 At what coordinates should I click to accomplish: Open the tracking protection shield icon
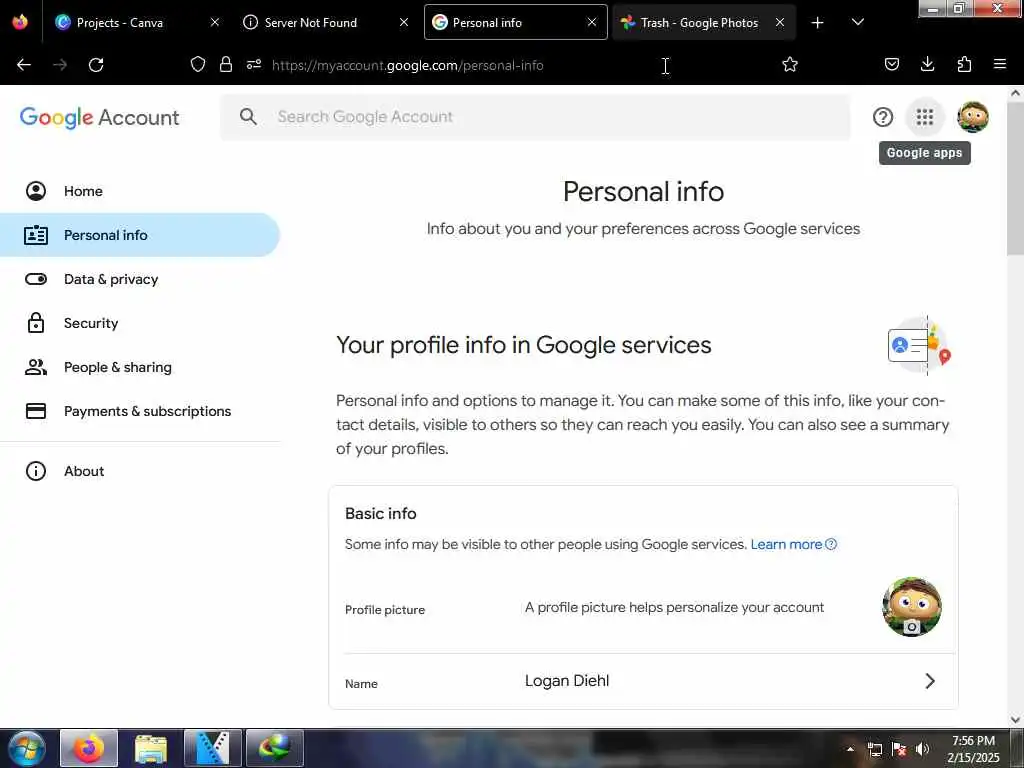[198, 65]
